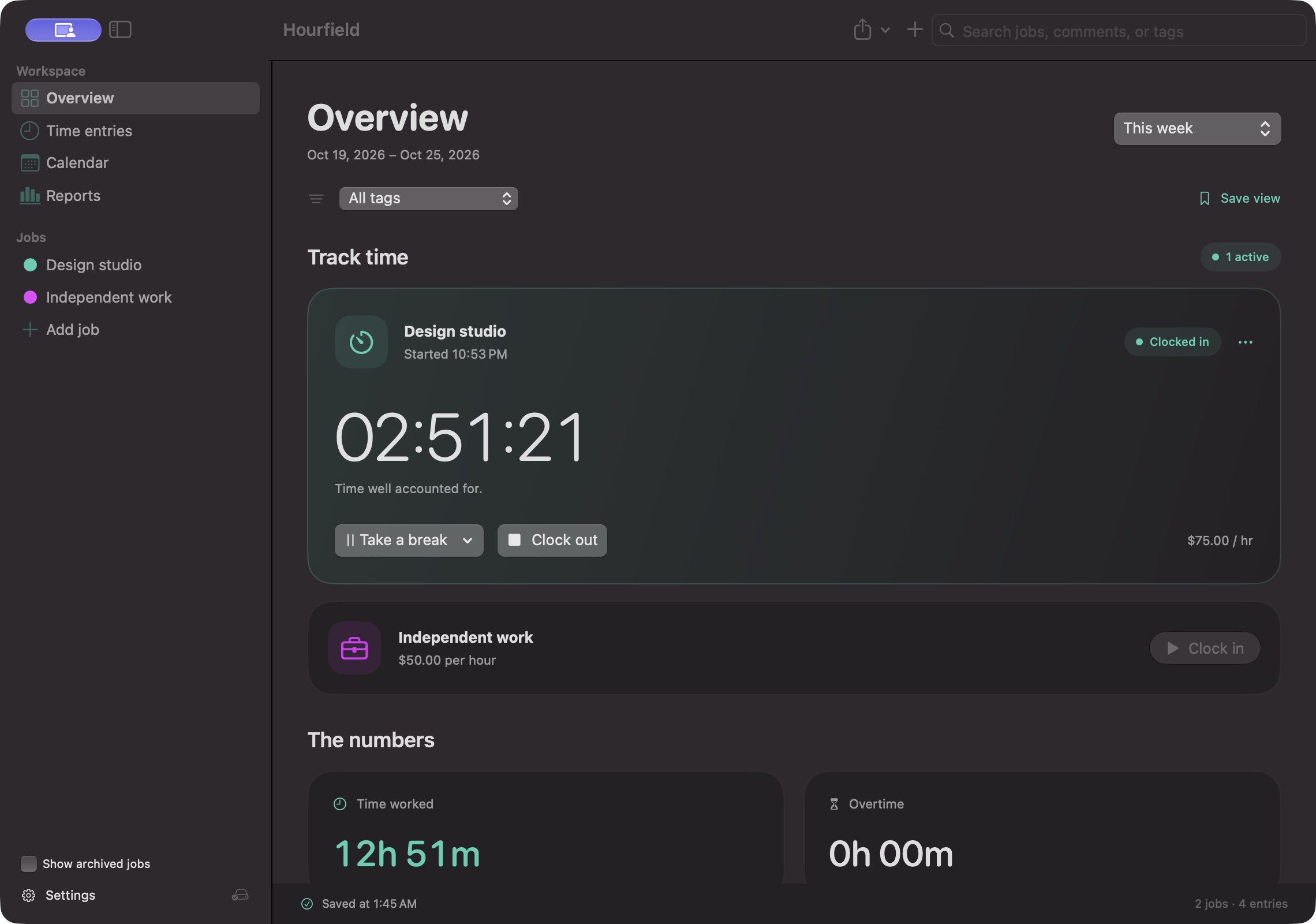Open the All tags filter dropdown

click(428, 199)
